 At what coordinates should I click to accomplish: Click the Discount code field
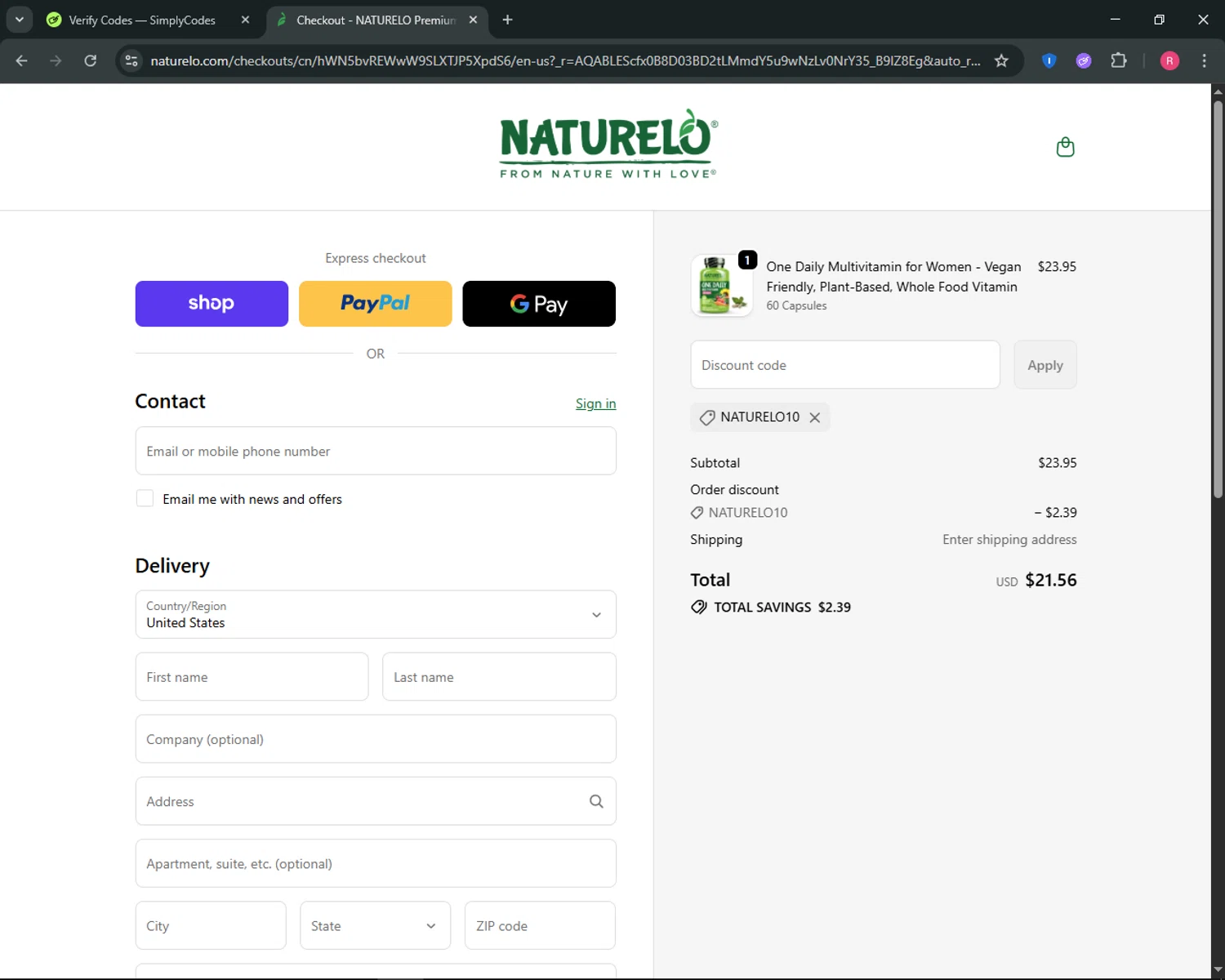(845, 365)
